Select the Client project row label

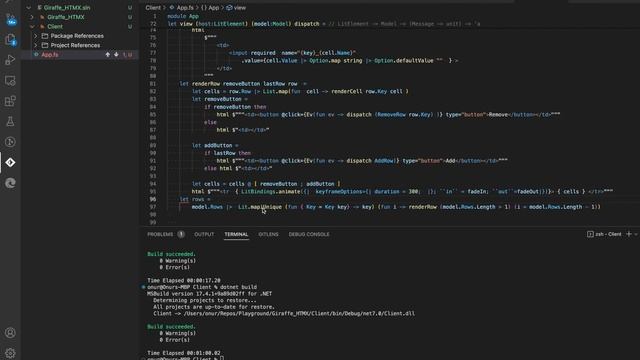tap(55, 27)
